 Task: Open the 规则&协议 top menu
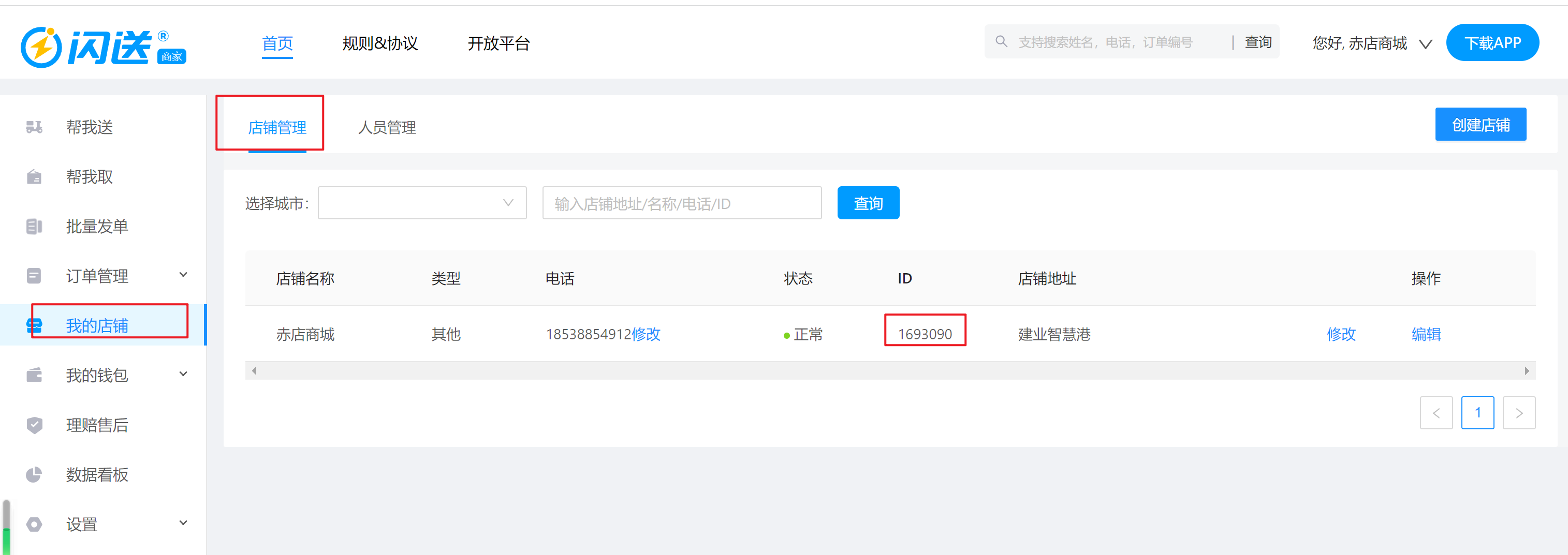pos(380,43)
